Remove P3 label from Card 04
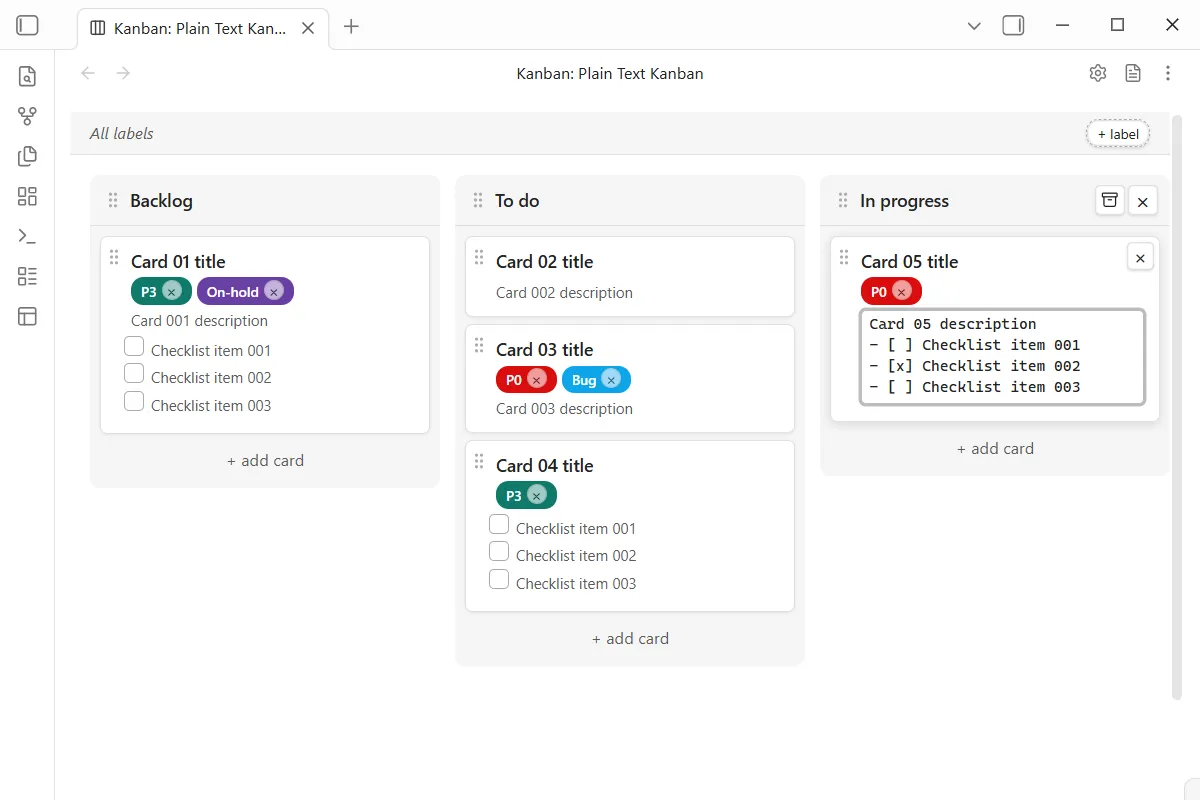This screenshot has width=1200, height=800. coord(537,495)
